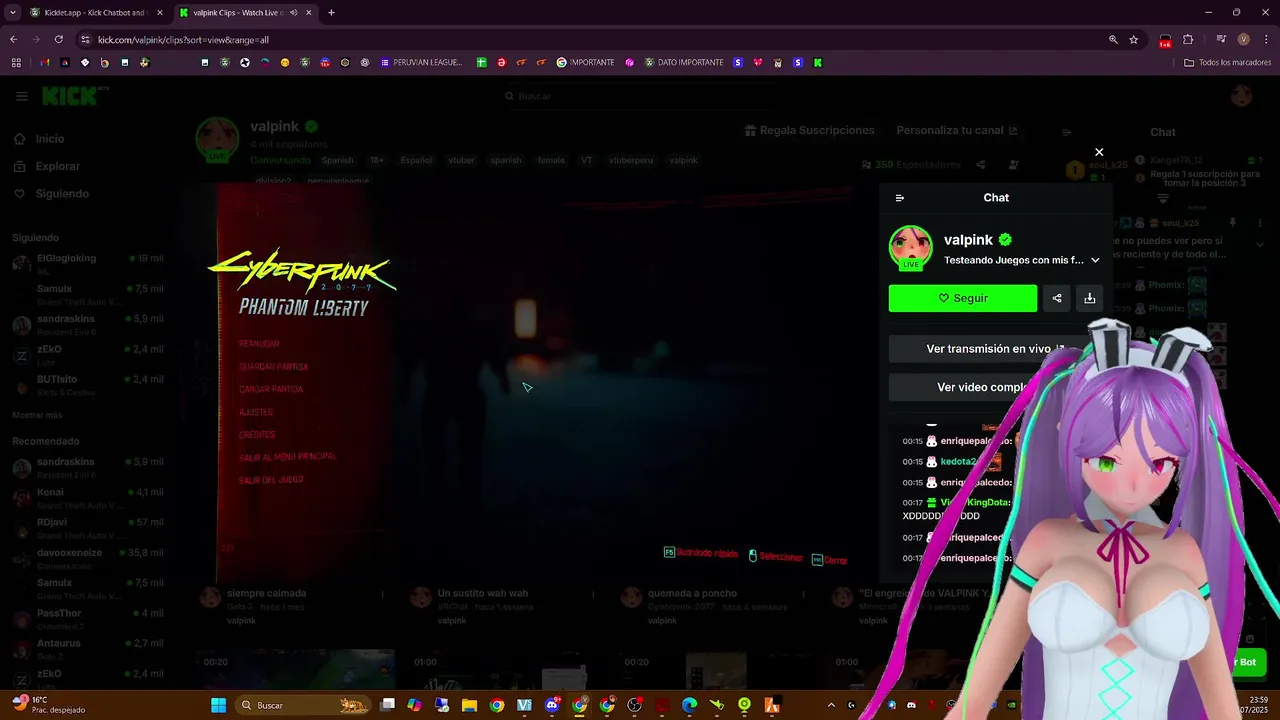Open Siguiendo in the sidebar
Viewport: 1280px width, 720px height.
click(x=62, y=194)
